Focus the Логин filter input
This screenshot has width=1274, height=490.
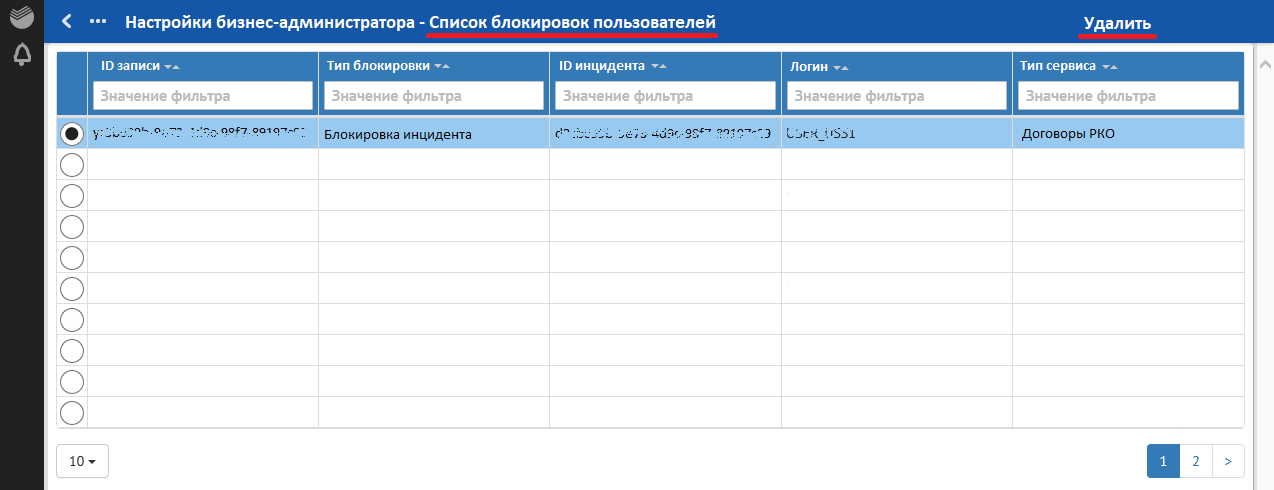click(896, 96)
